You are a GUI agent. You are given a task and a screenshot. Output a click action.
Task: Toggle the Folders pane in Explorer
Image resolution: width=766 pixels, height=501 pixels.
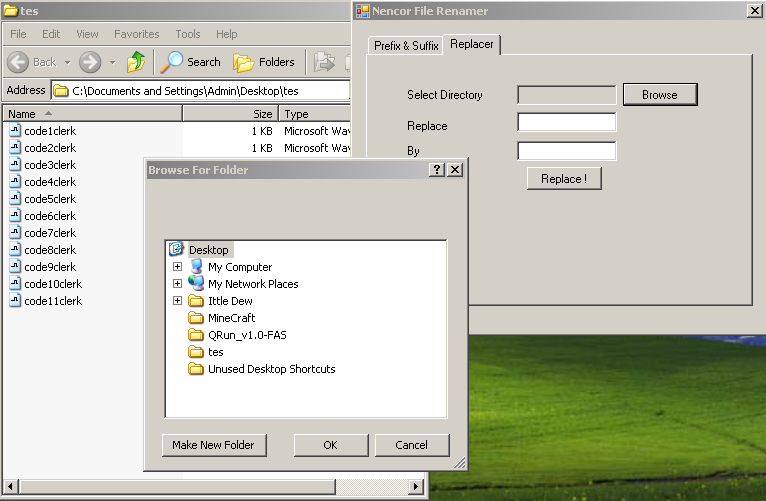(x=264, y=62)
